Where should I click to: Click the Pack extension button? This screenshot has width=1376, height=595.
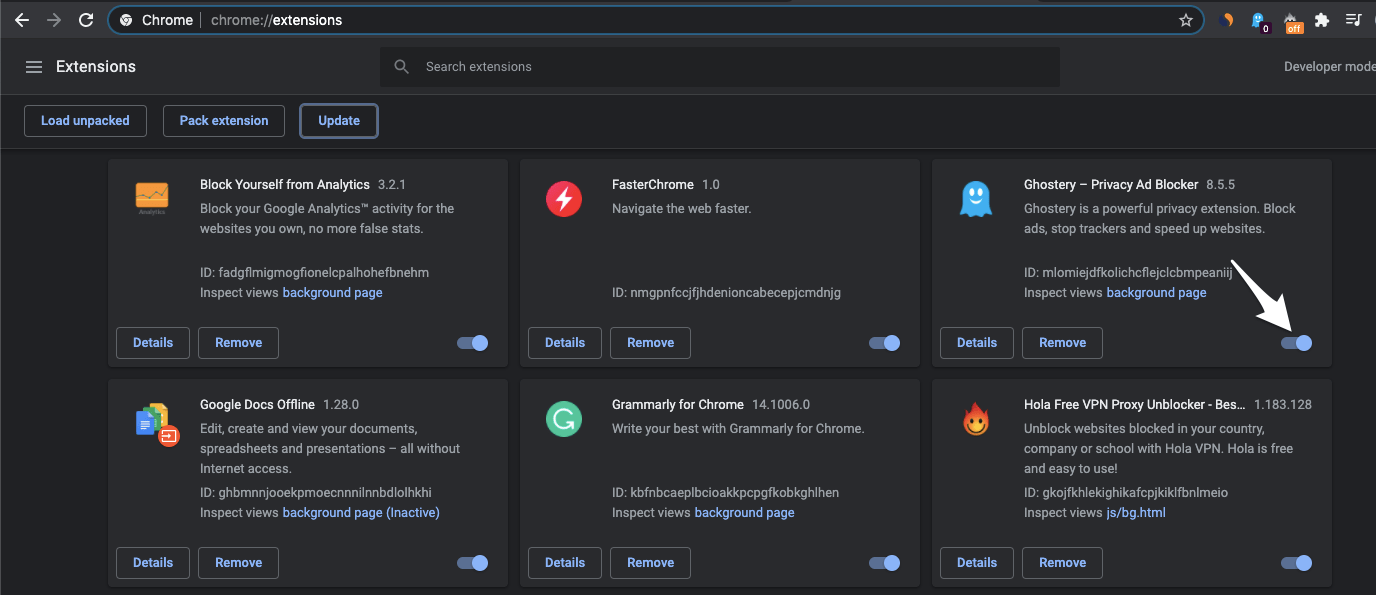point(224,121)
